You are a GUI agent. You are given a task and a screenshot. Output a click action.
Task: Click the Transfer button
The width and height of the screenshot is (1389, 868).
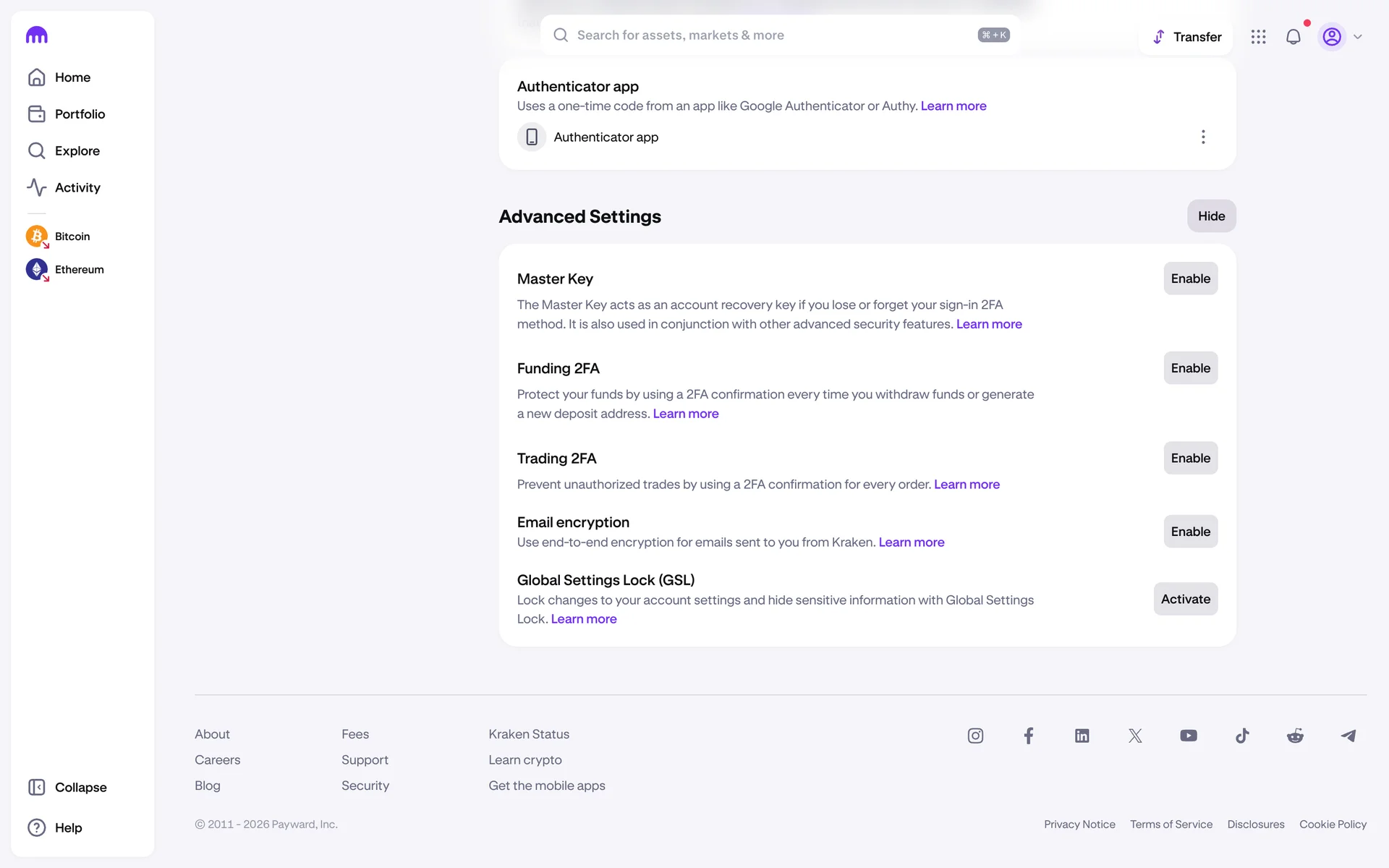1186,37
